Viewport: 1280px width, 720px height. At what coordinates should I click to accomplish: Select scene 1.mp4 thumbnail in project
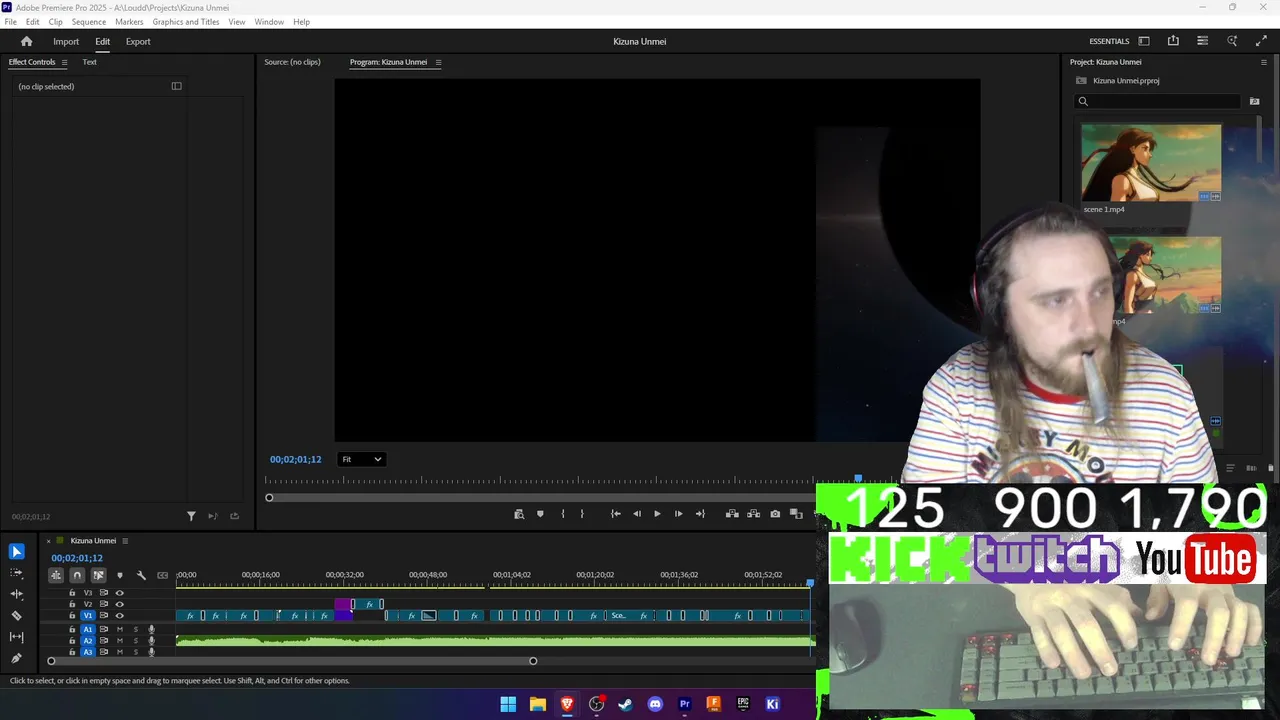click(x=1151, y=162)
